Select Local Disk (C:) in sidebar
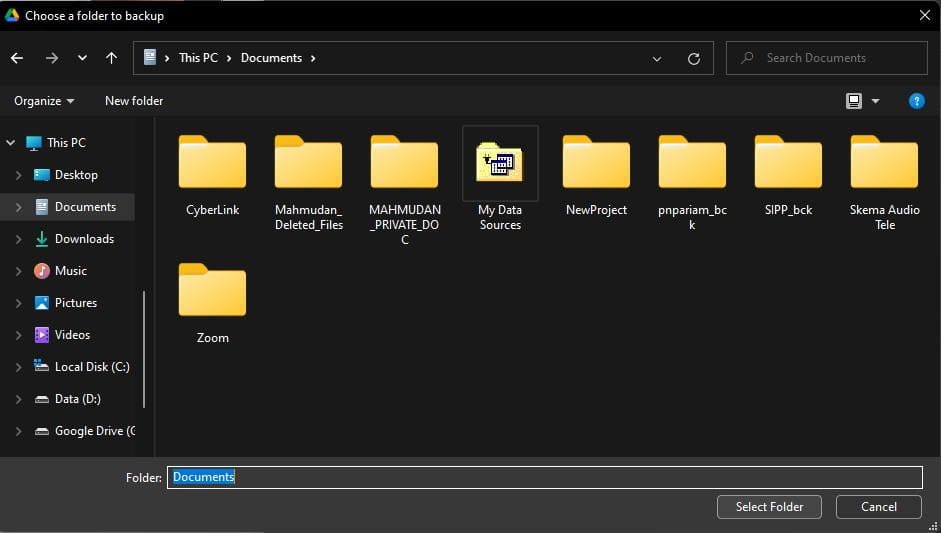The height and width of the screenshot is (533, 941). coord(91,367)
